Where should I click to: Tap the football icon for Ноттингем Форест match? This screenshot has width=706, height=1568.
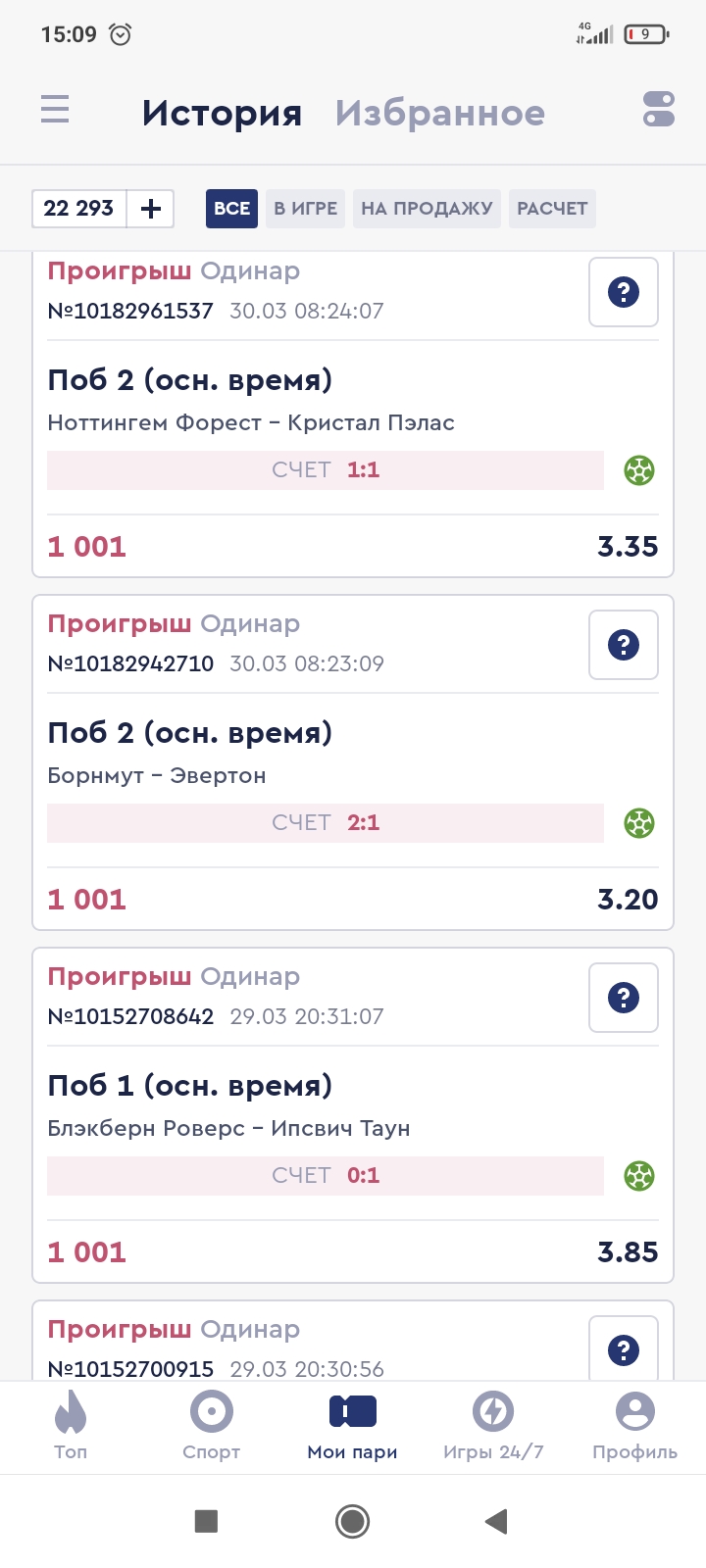pyautogui.click(x=639, y=470)
